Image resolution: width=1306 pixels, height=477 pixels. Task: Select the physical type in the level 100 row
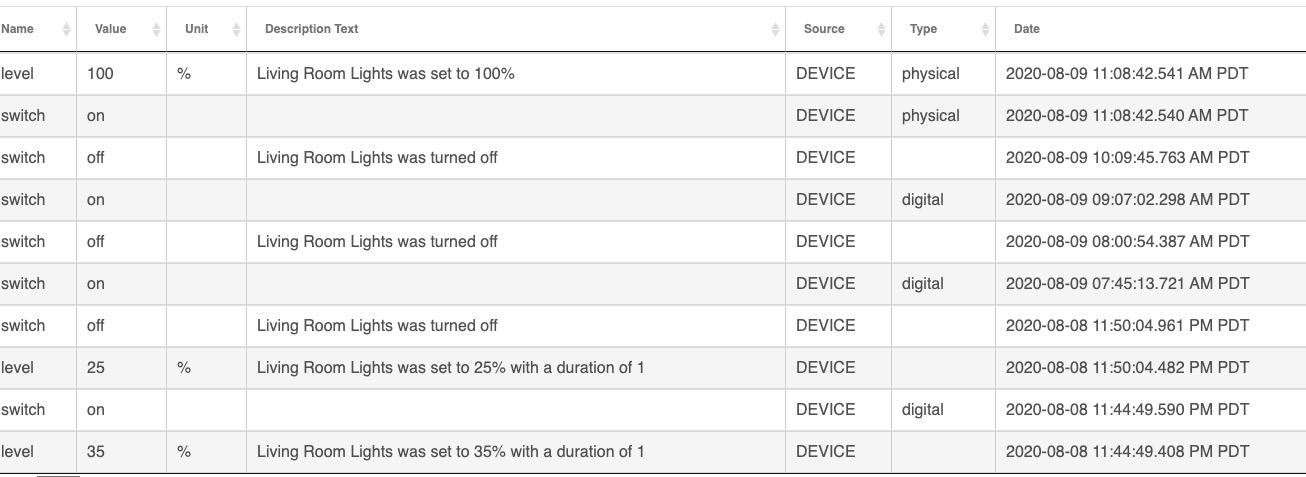930,74
